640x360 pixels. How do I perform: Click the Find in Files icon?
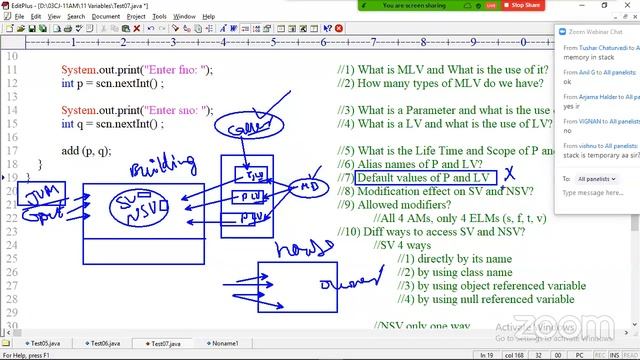198,29
